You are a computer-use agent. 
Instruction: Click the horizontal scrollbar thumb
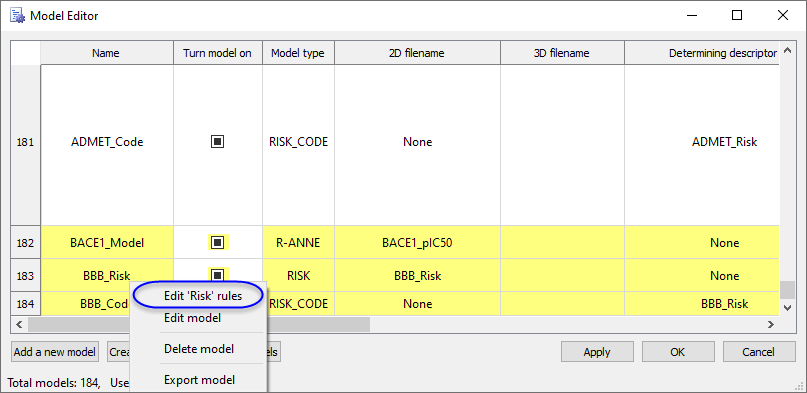199,324
